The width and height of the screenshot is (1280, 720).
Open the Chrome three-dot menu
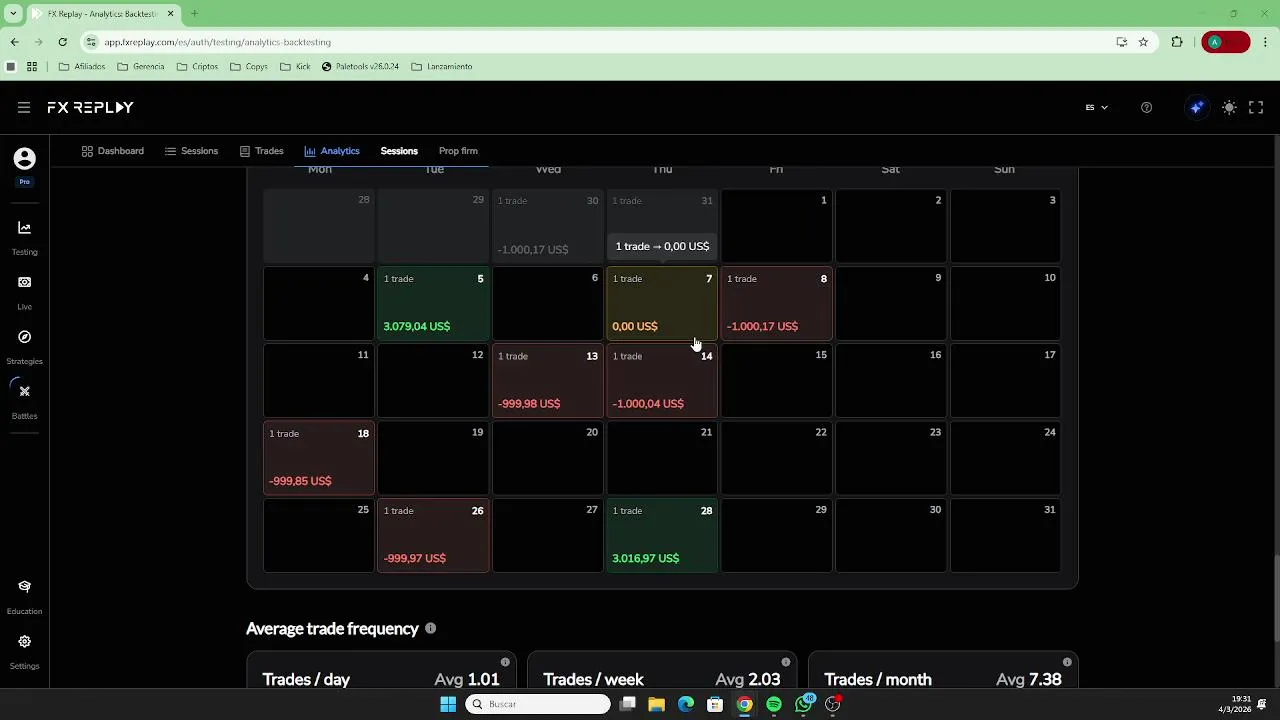coord(1265,42)
